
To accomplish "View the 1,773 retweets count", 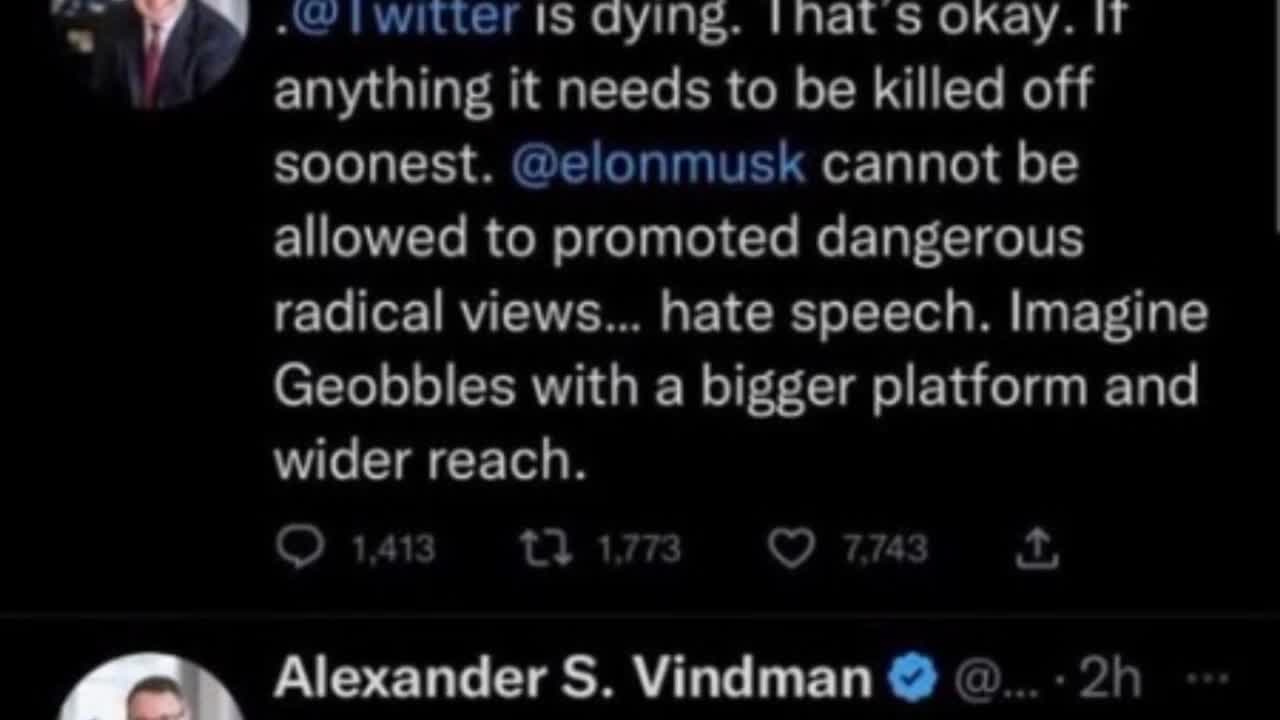I will pos(638,548).
